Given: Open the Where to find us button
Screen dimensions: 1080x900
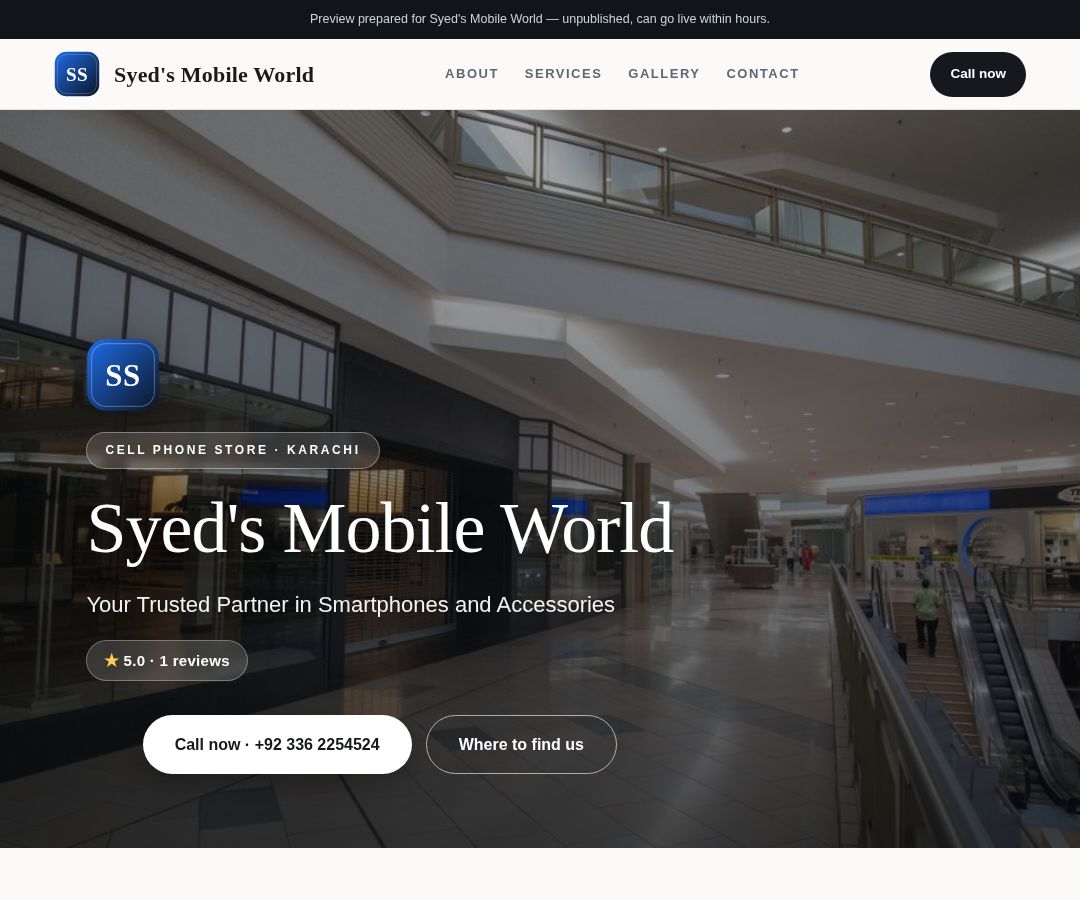Looking at the screenshot, I should coord(521,744).
